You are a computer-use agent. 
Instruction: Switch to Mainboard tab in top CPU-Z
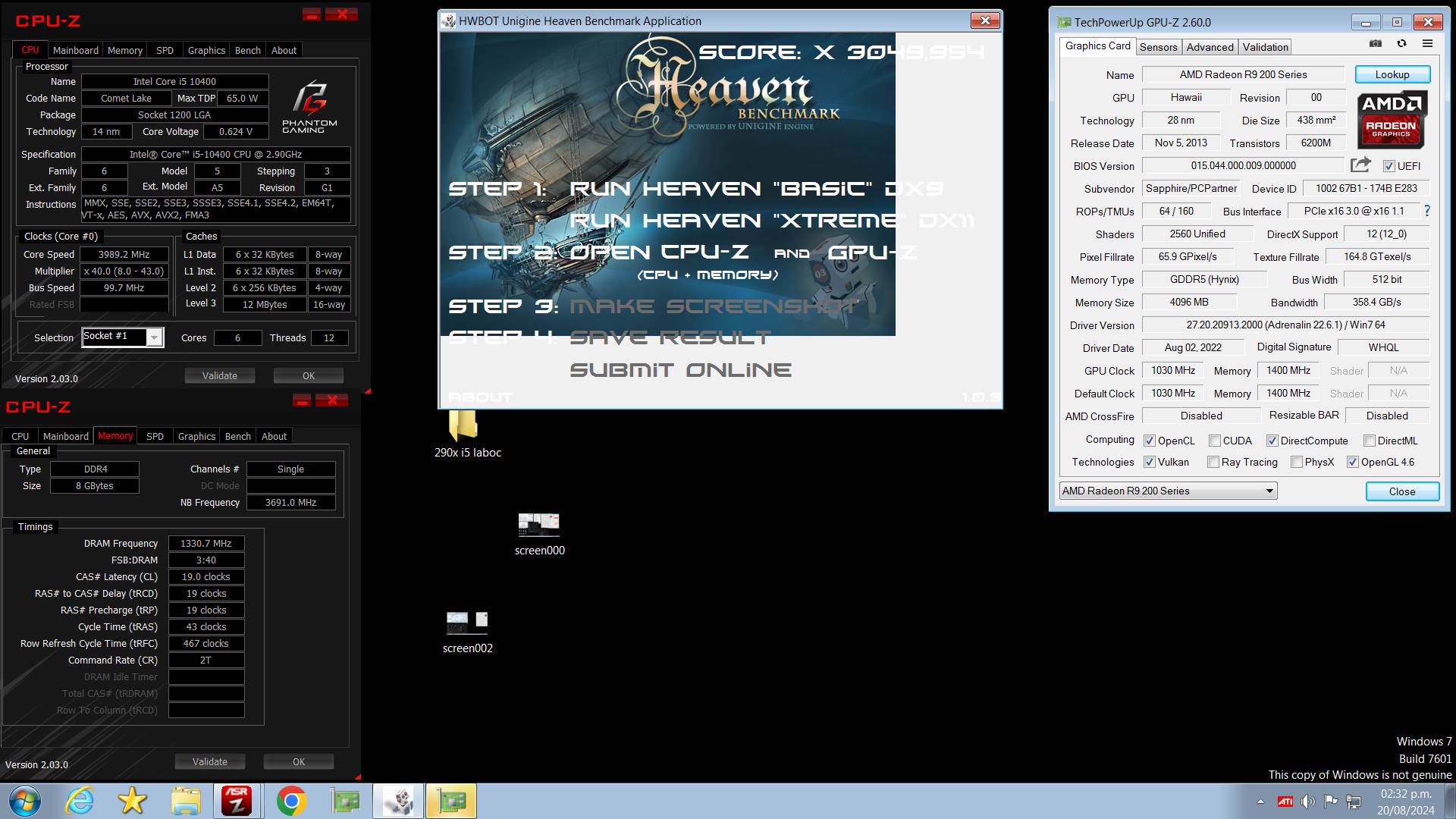pyautogui.click(x=76, y=50)
